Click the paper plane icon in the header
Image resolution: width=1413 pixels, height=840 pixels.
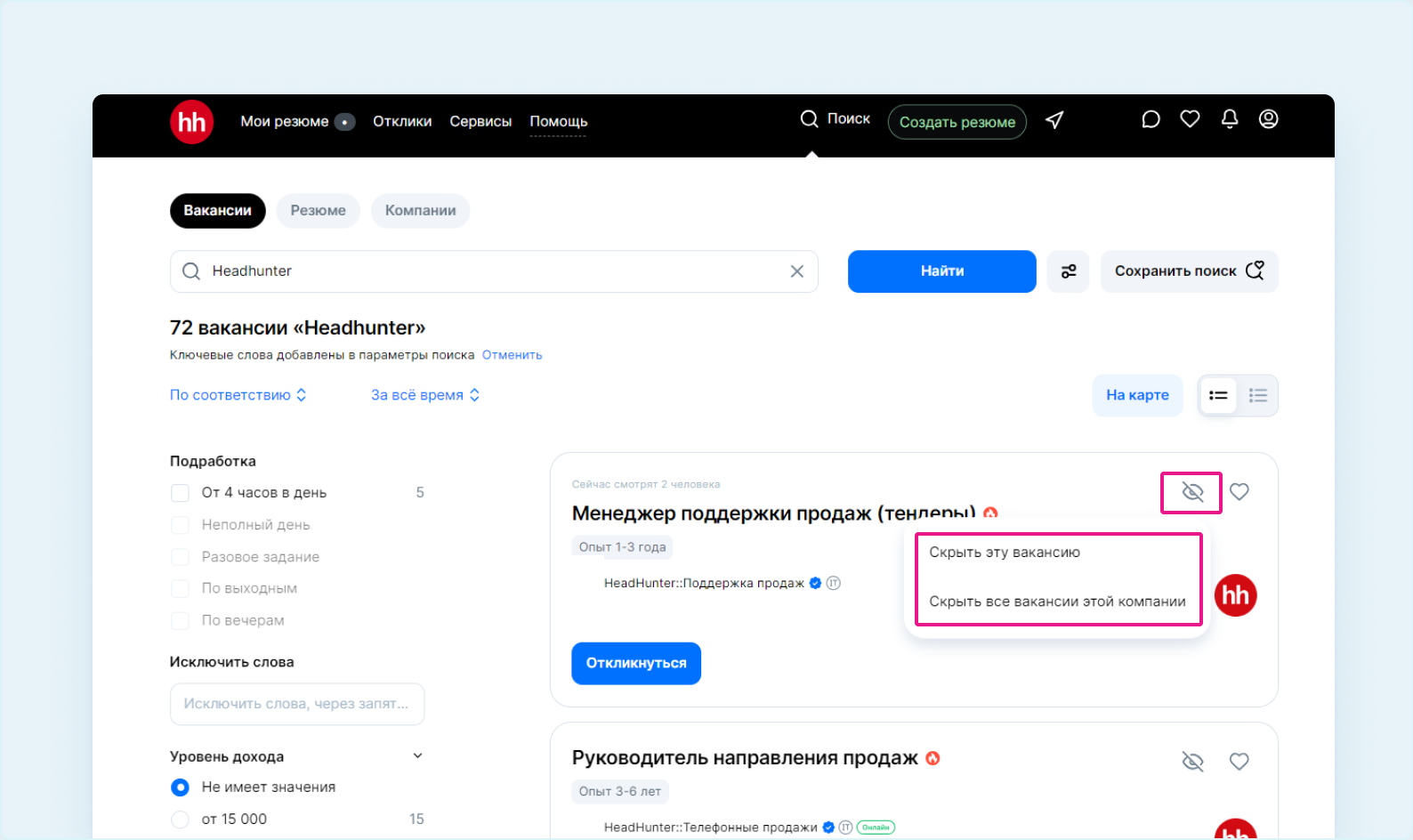click(1054, 120)
